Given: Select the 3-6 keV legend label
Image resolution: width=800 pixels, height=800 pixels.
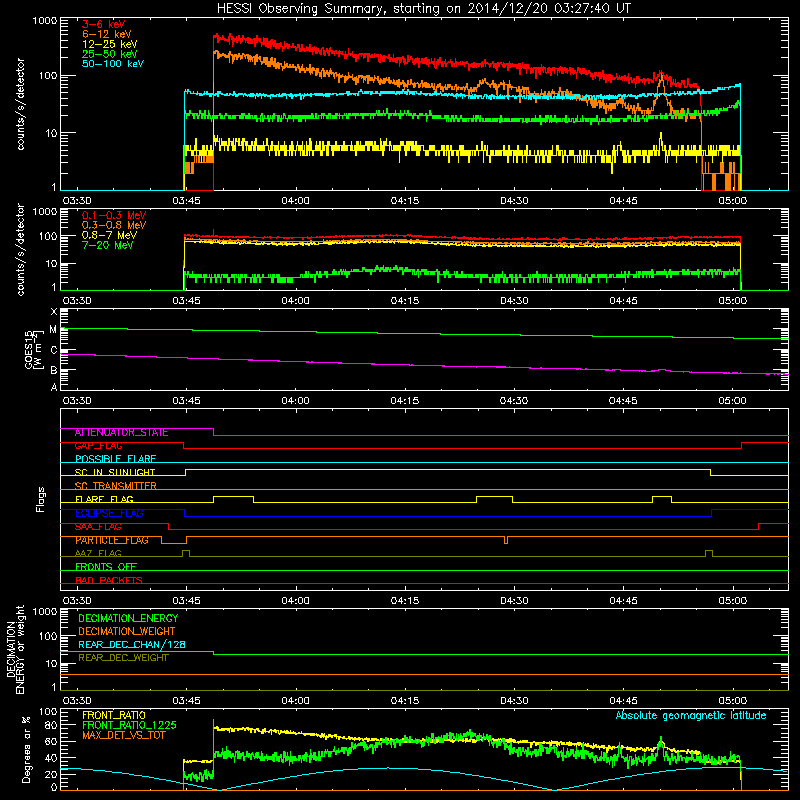Looking at the screenshot, I should tap(104, 24).
